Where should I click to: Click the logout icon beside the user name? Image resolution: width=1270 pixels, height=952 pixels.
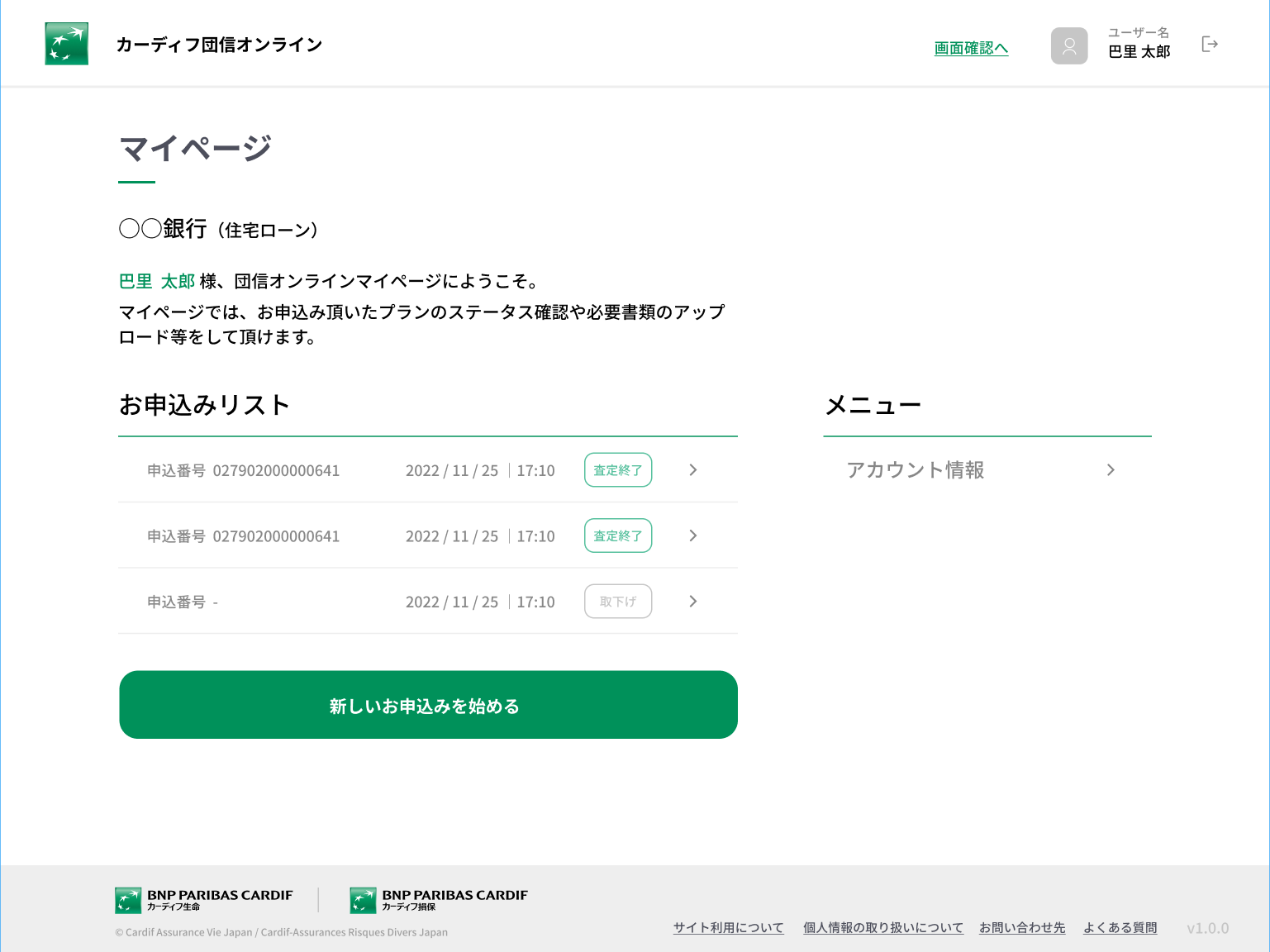1210,44
